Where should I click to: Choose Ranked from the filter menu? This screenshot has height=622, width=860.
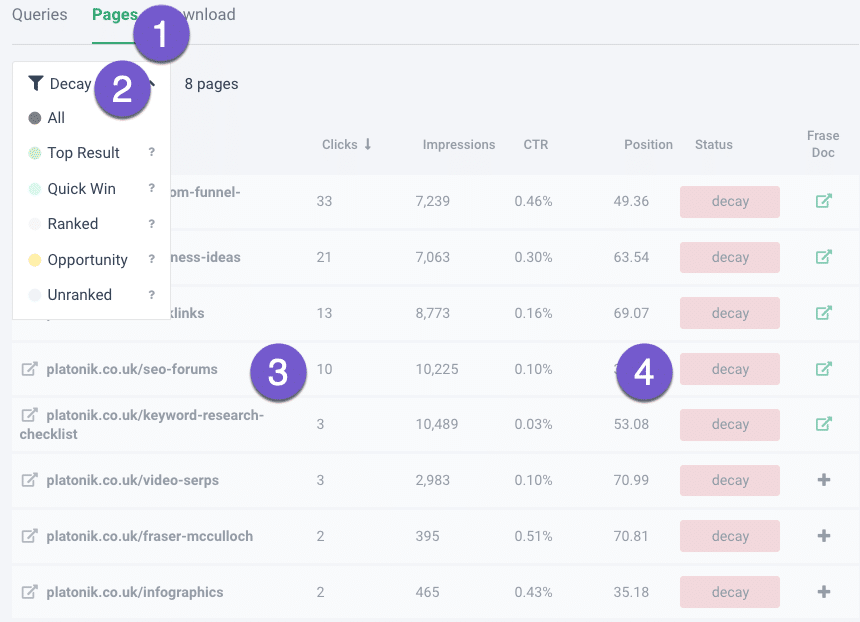pyautogui.click(x=72, y=224)
